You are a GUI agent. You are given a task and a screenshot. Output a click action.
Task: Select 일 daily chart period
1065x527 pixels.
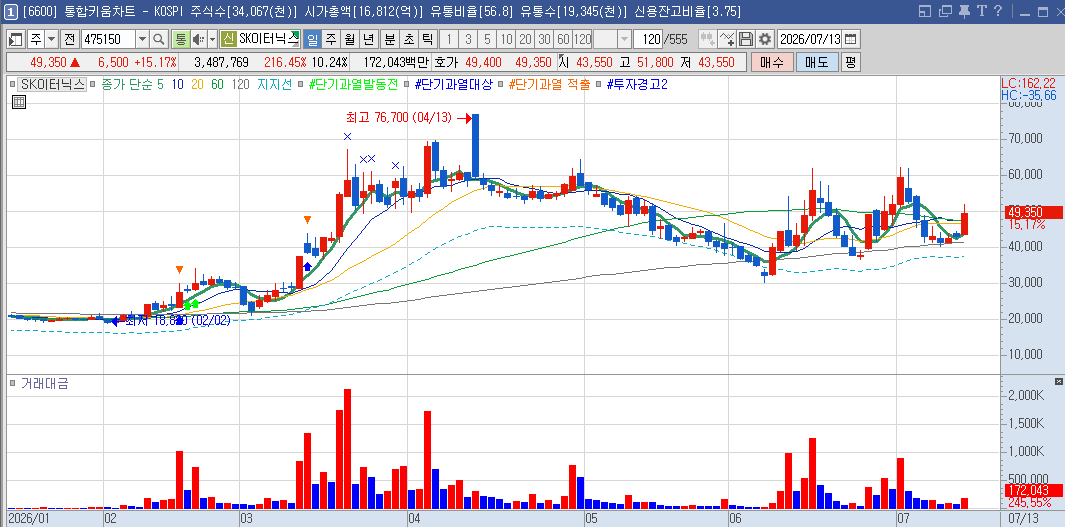(x=312, y=39)
